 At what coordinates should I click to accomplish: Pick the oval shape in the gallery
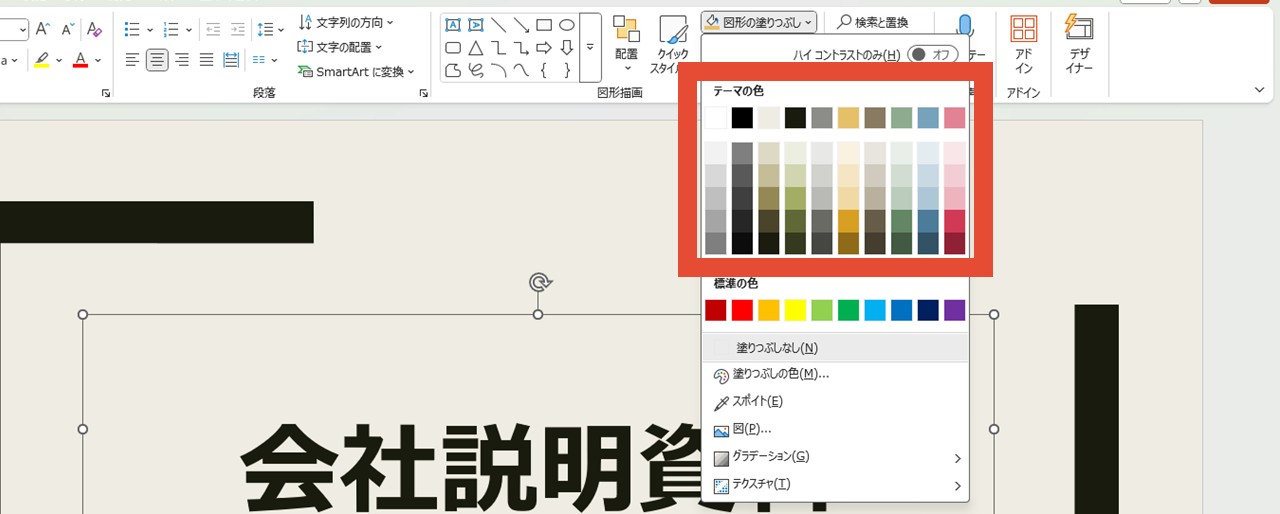[566, 25]
